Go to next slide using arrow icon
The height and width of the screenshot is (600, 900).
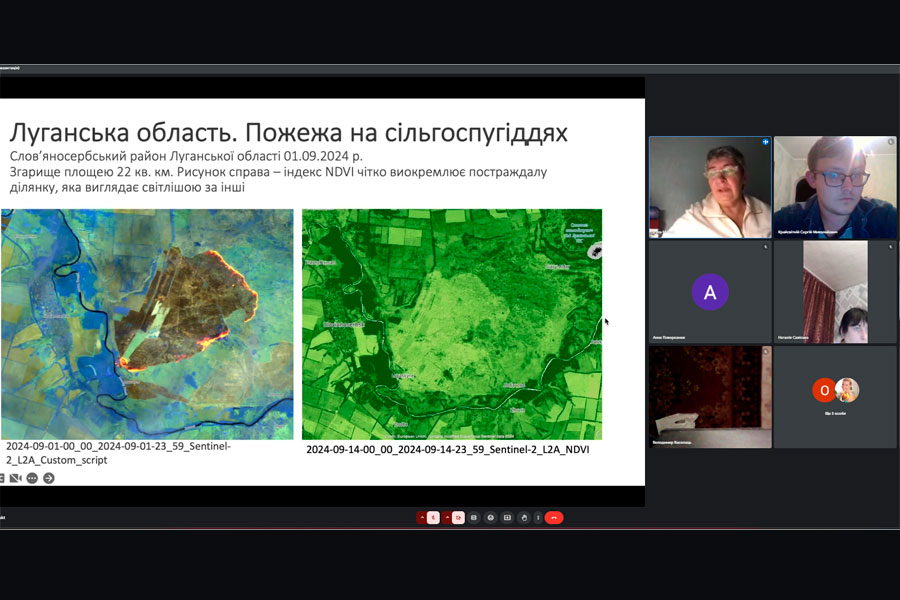49,478
